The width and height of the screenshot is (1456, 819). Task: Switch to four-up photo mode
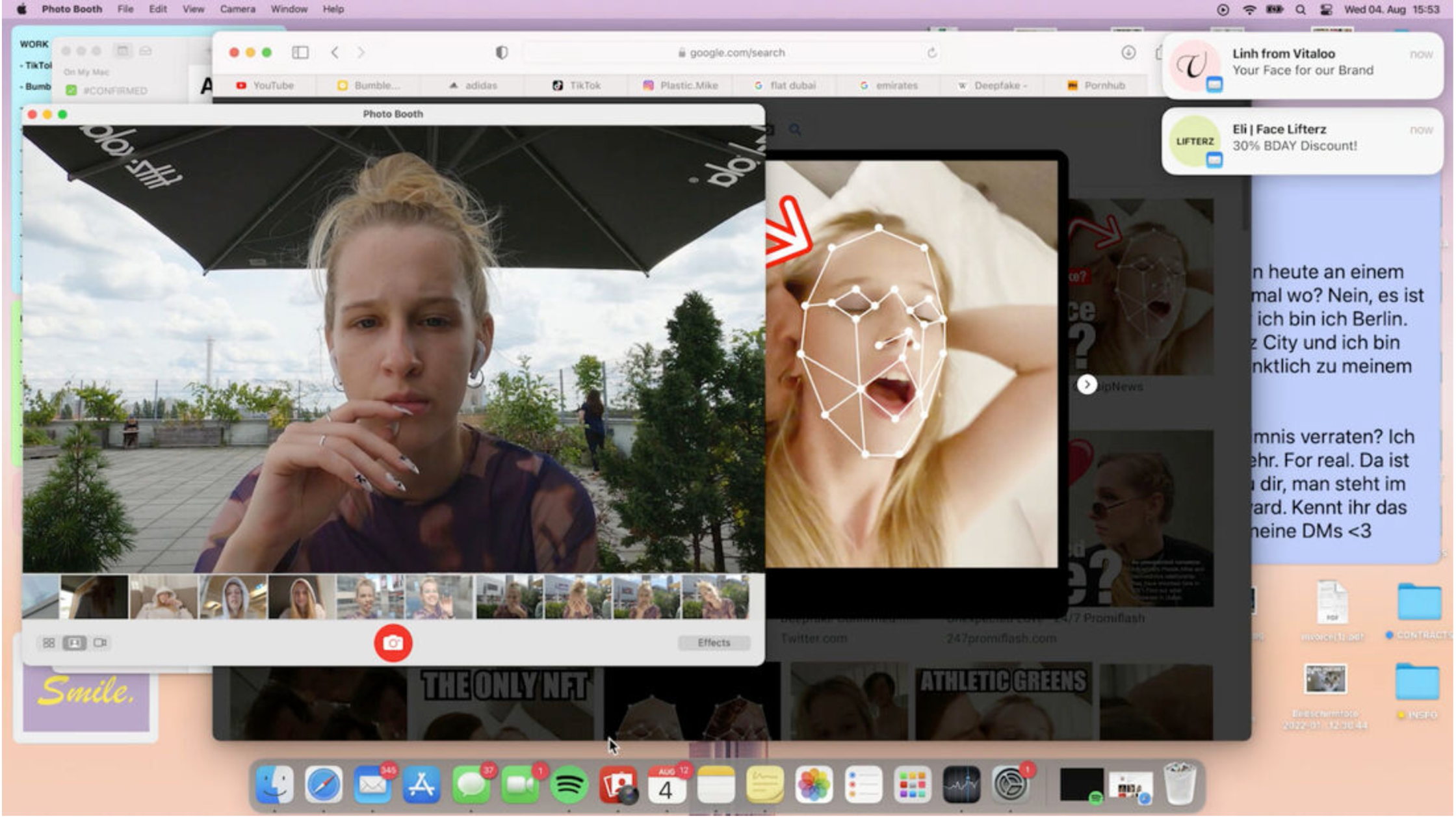tap(49, 643)
